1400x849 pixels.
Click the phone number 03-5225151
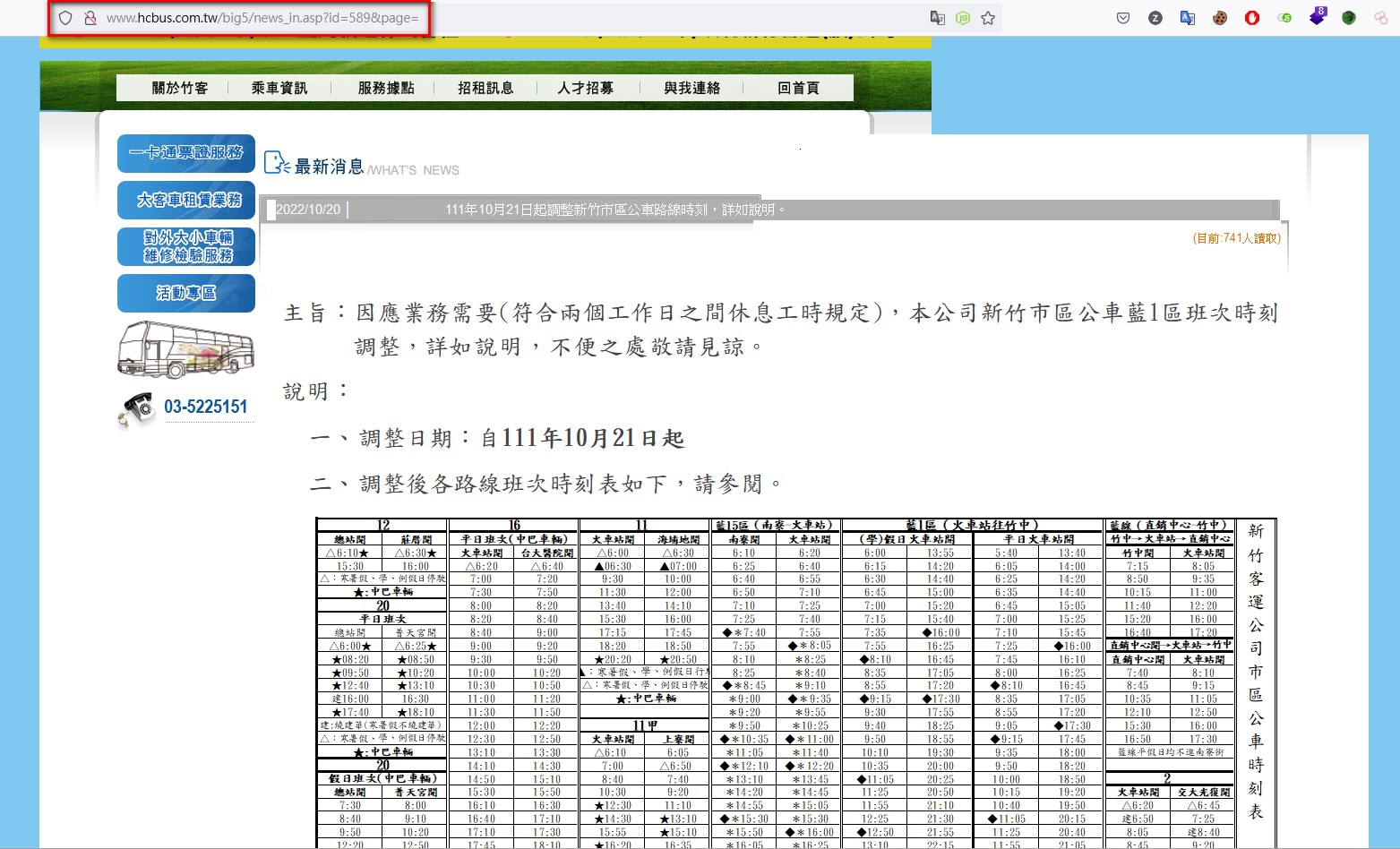[x=206, y=407]
